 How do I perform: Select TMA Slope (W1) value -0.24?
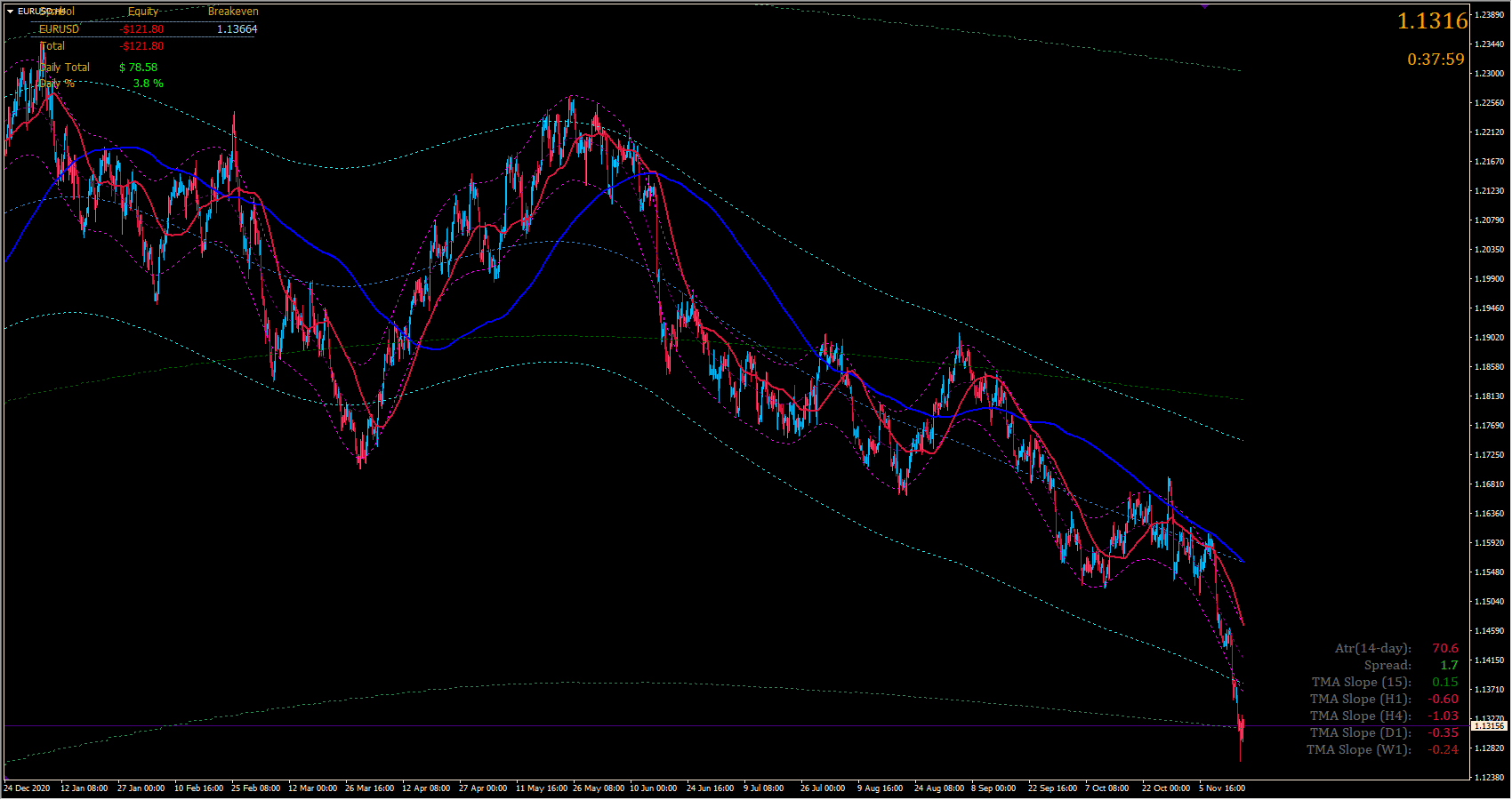pos(1444,749)
